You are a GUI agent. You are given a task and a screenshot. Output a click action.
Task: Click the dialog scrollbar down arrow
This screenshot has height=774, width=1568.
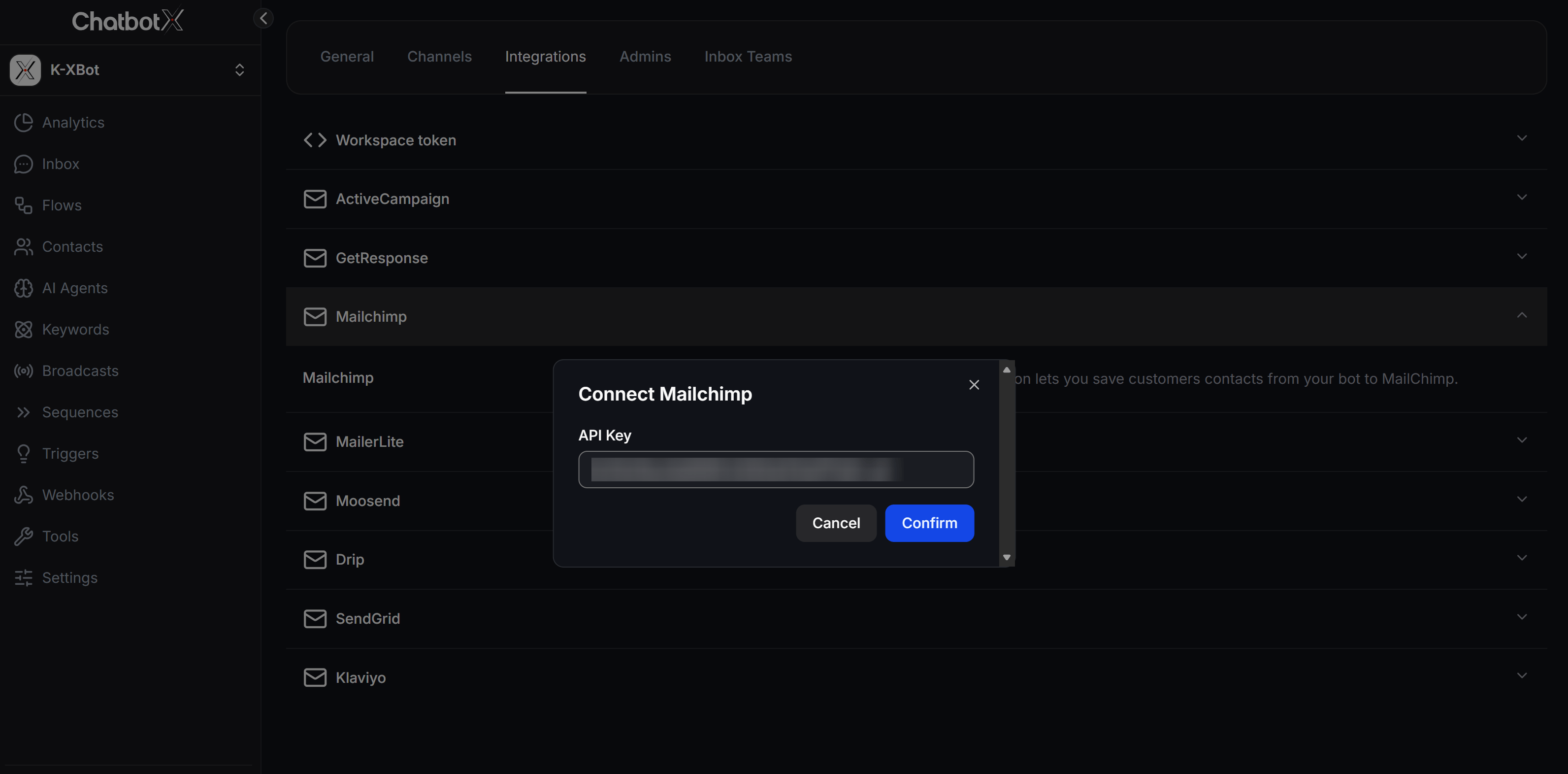[1007, 557]
